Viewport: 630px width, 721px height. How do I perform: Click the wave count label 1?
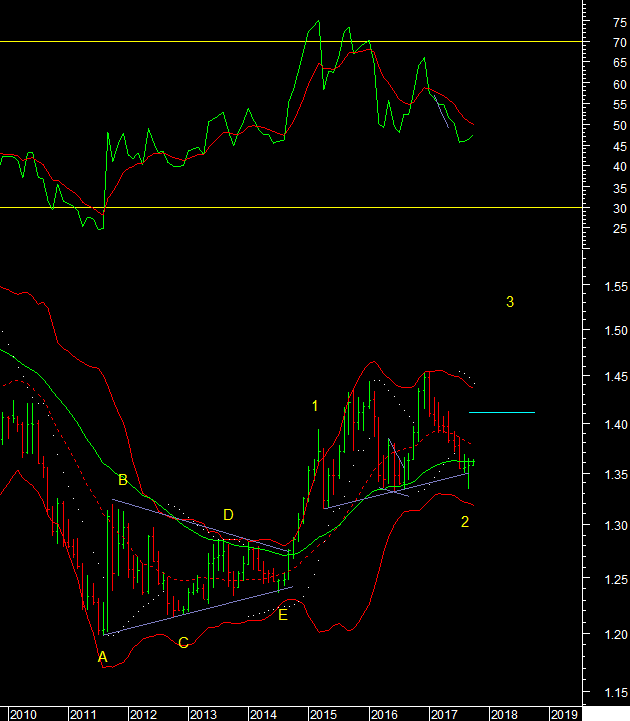(x=315, y=406)
